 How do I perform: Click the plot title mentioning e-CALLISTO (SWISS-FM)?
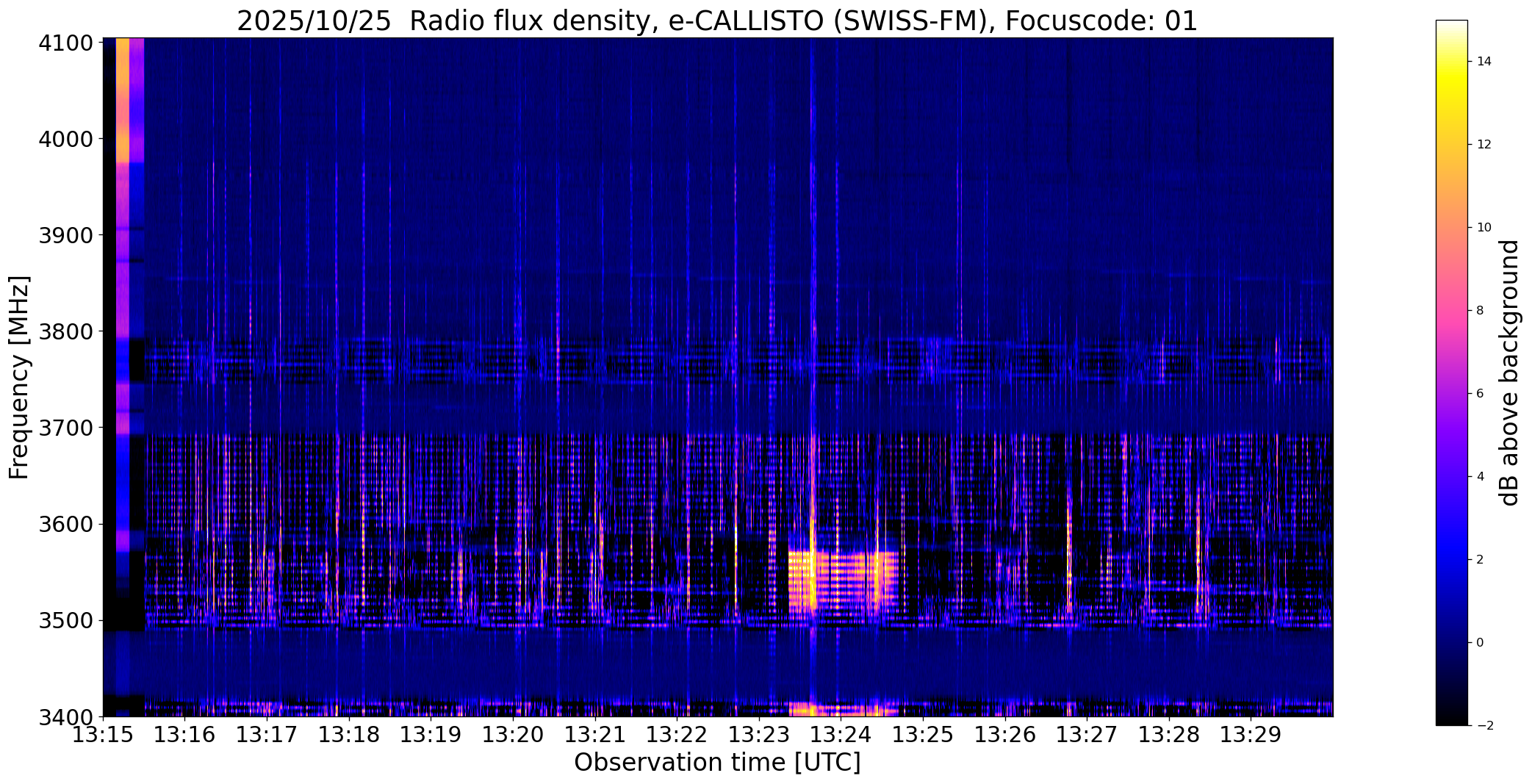(x=717, y=21)
